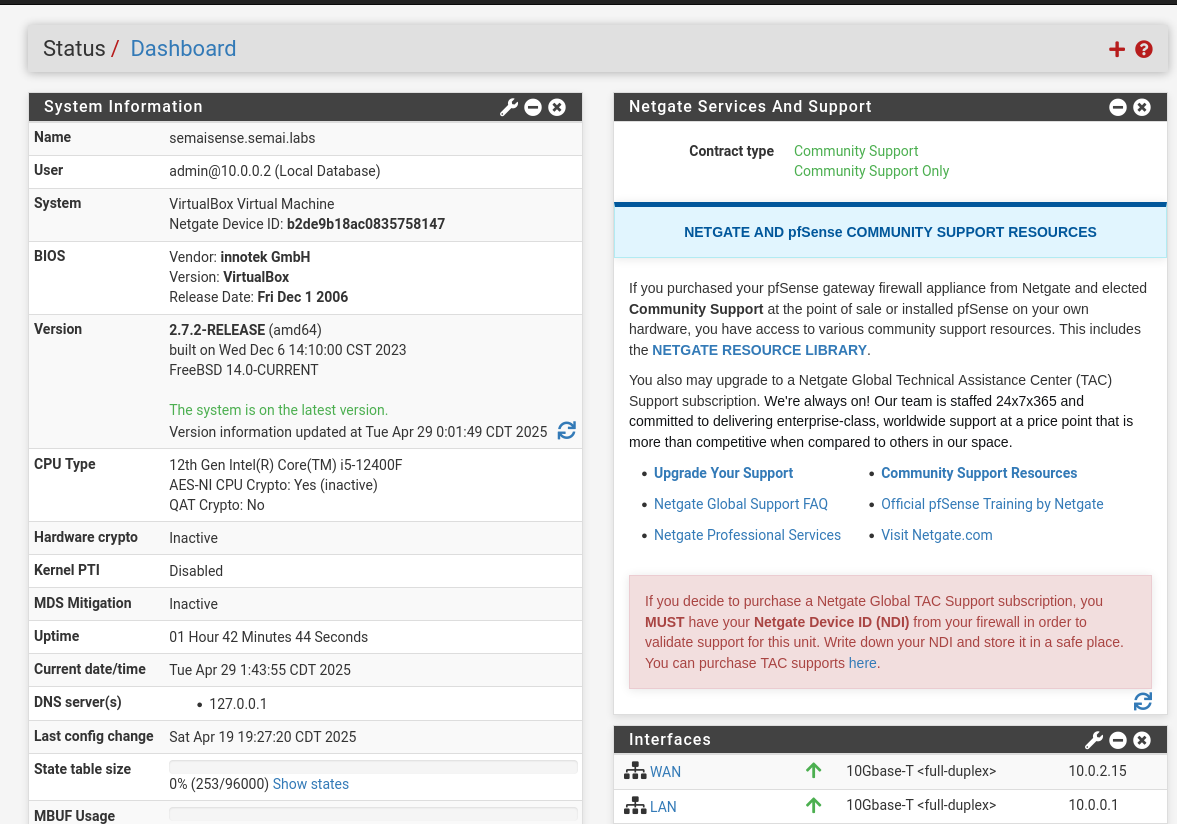Click the WAN up-arrow status icon

813,771
